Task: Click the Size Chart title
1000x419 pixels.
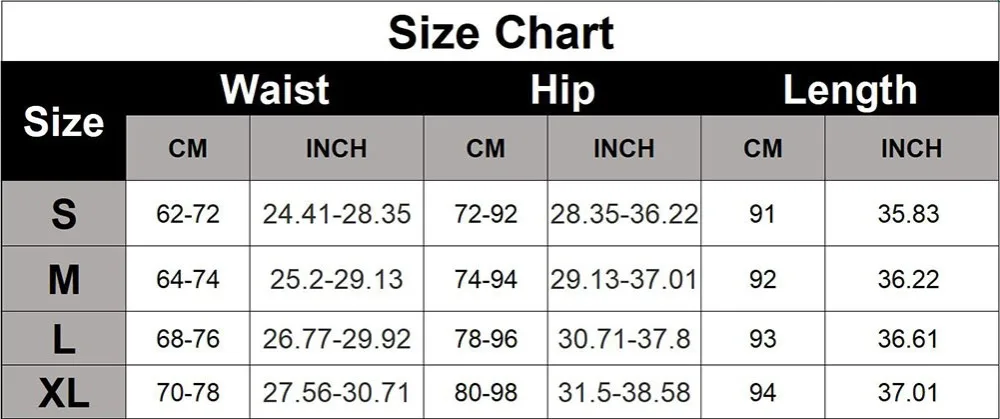Action: (501, 32)
